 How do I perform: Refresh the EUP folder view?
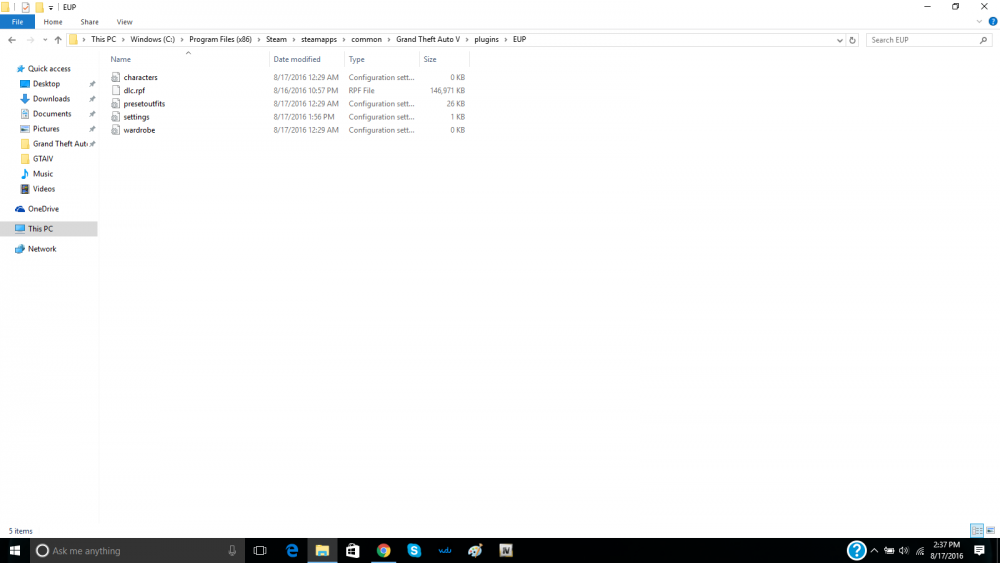tap(852, 40)
